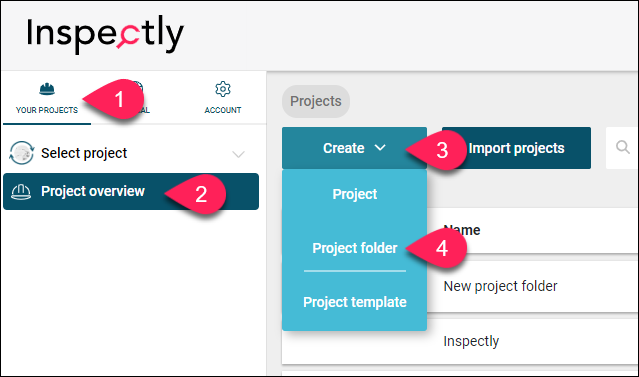
Task: Choose Project folder from the Create menu
Action: point(355,248)
